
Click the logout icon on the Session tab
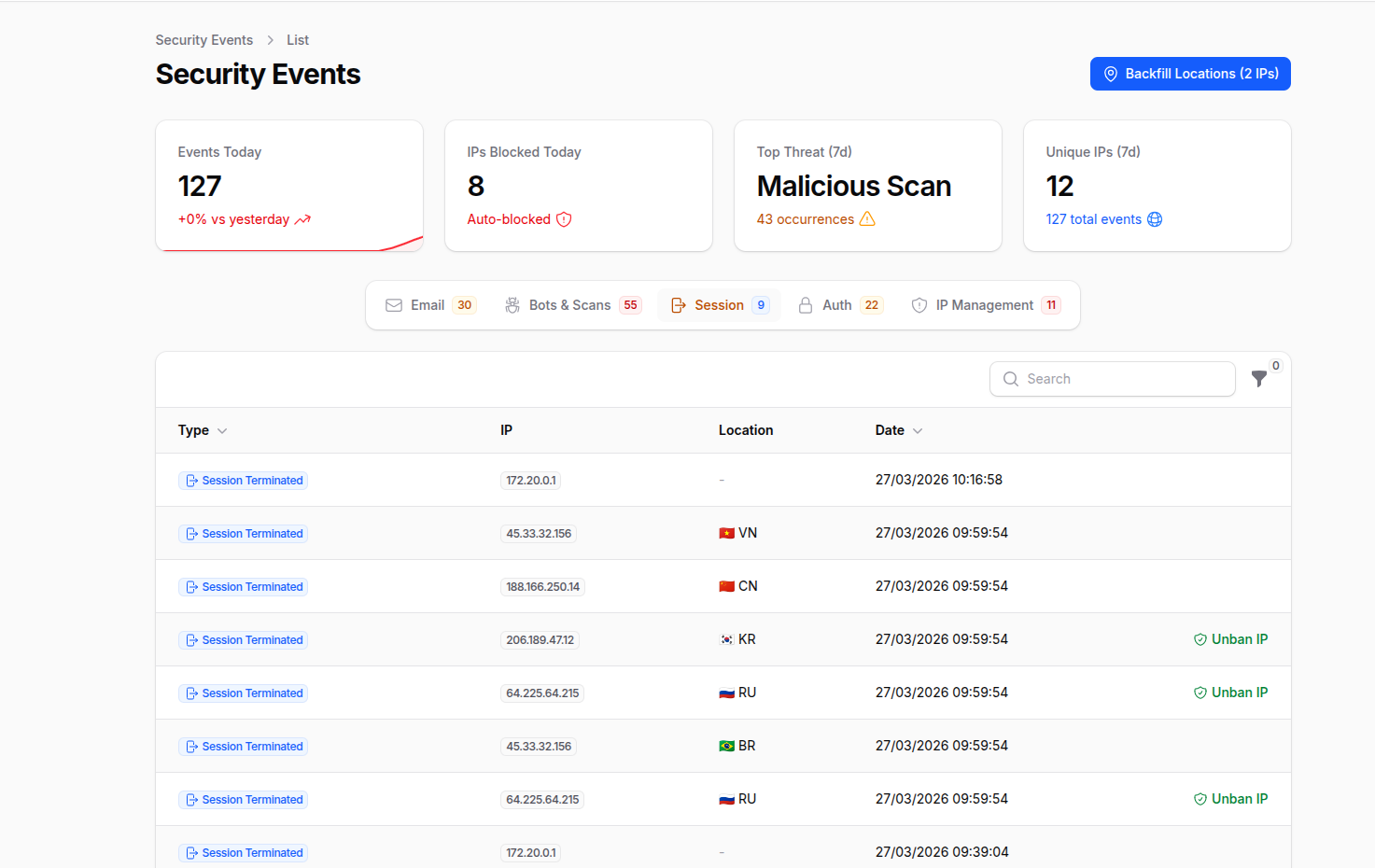point(679,304)
